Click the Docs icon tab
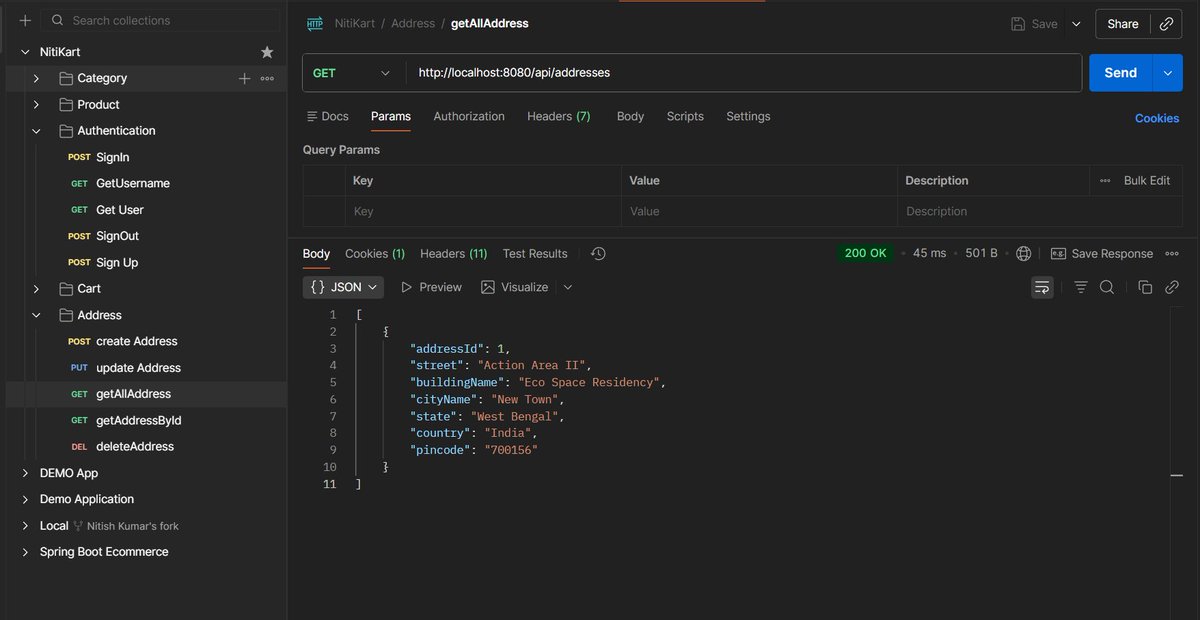The width and height of the screenshot is (1200, 620). 327,117
